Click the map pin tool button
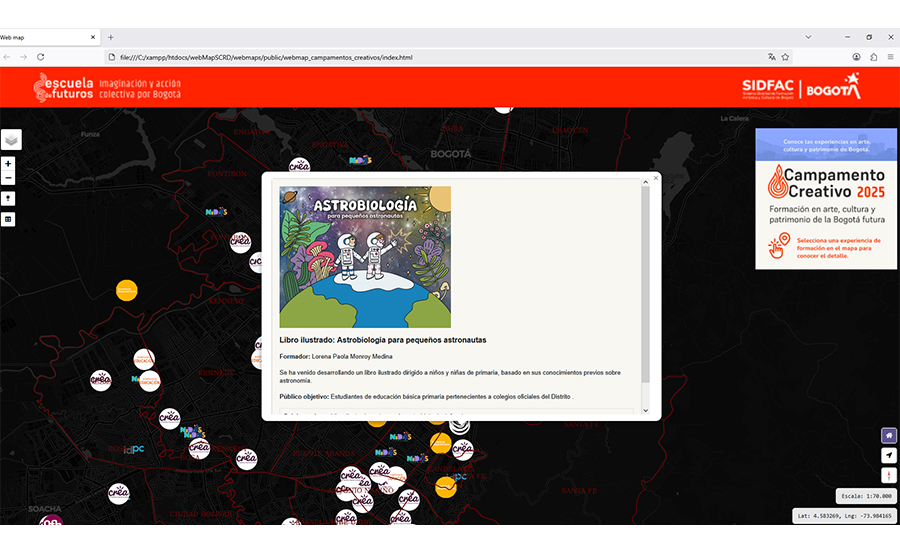 pos(9,198)
